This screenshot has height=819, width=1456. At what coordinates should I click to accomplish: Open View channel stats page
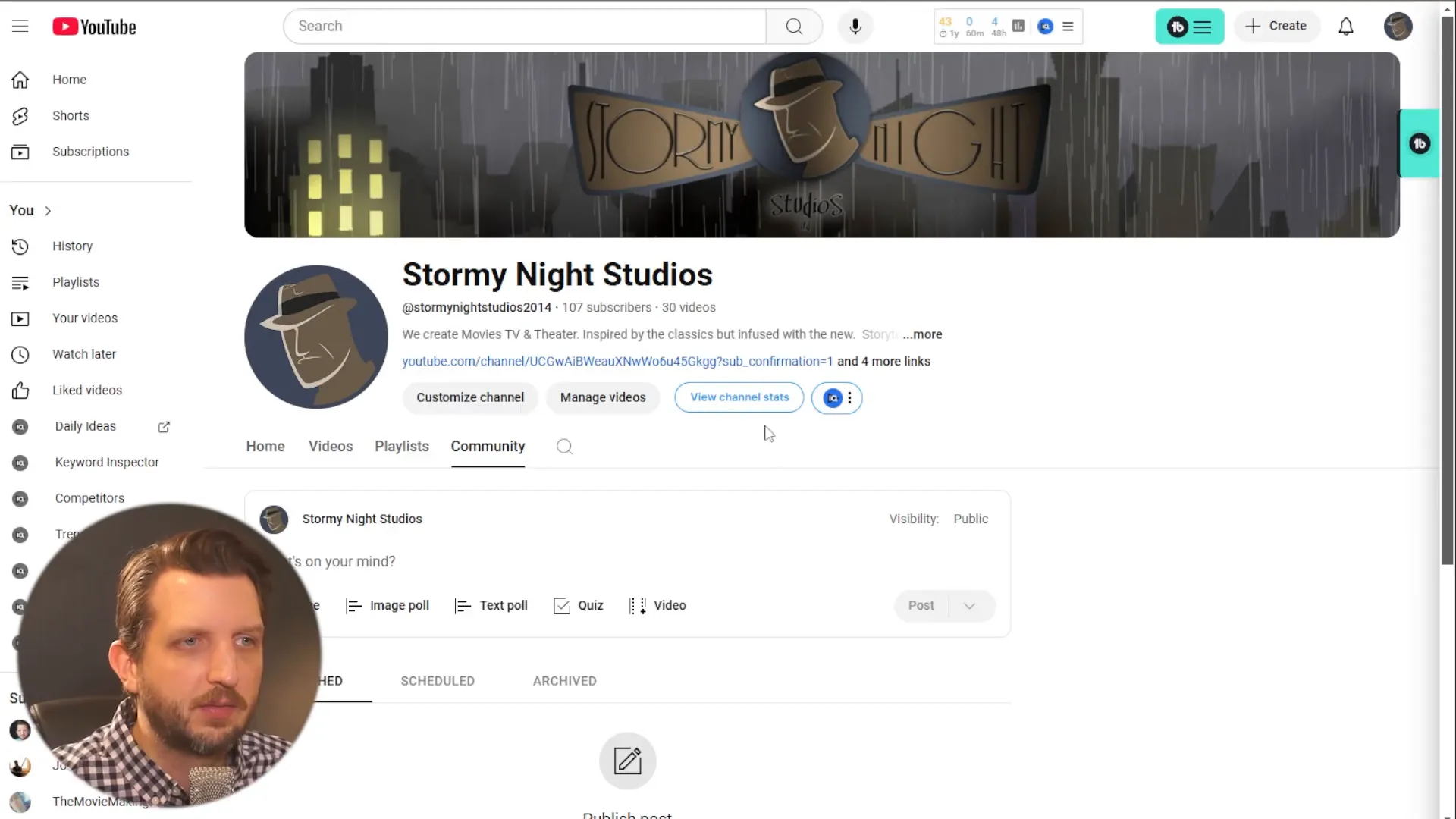click(x=739, y=397)
